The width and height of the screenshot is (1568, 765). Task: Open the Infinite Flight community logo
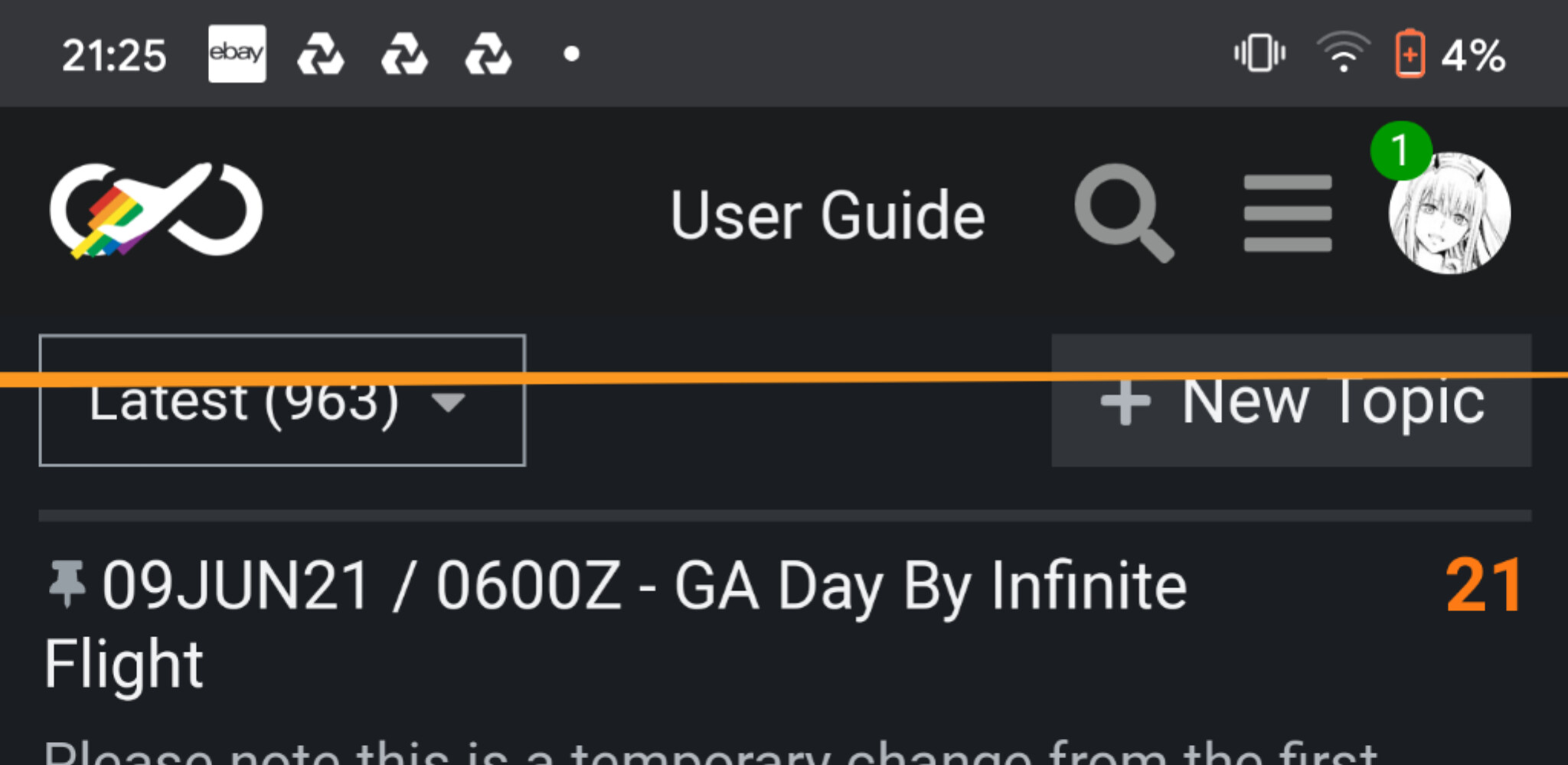[x=156, y=211]
